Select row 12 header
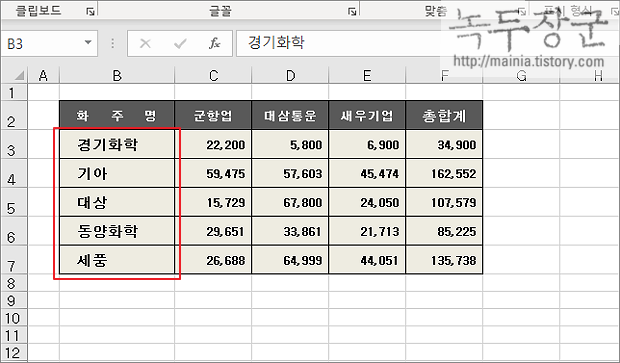 pyautogui.click(x=14, y=352)
